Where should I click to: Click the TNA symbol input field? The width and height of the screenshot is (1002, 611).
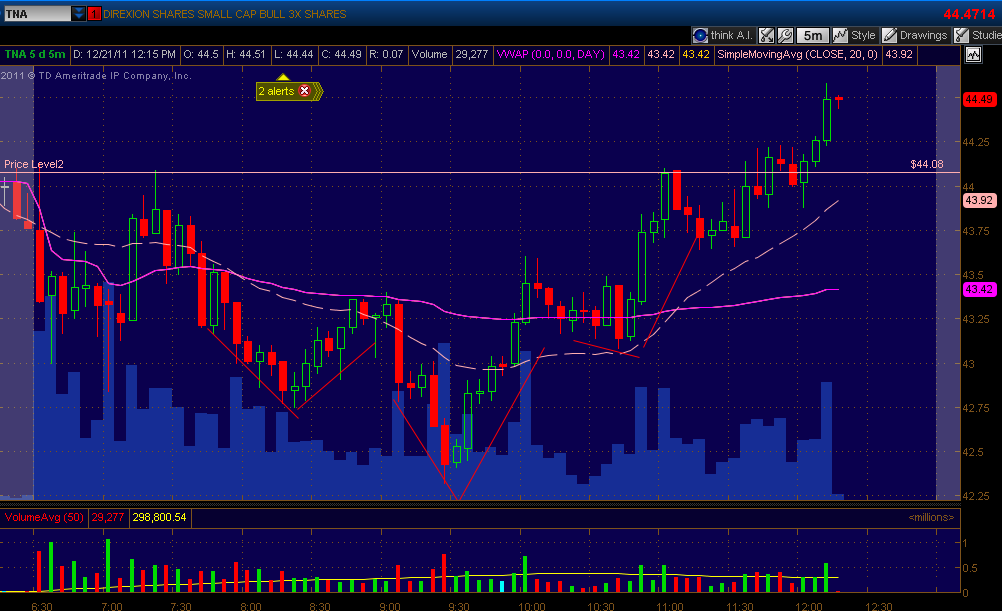[x=37, y=13]
